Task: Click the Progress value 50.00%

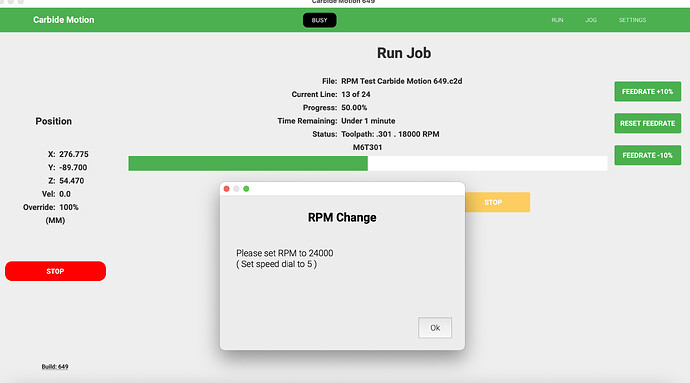Action: (x=354, y=107)
